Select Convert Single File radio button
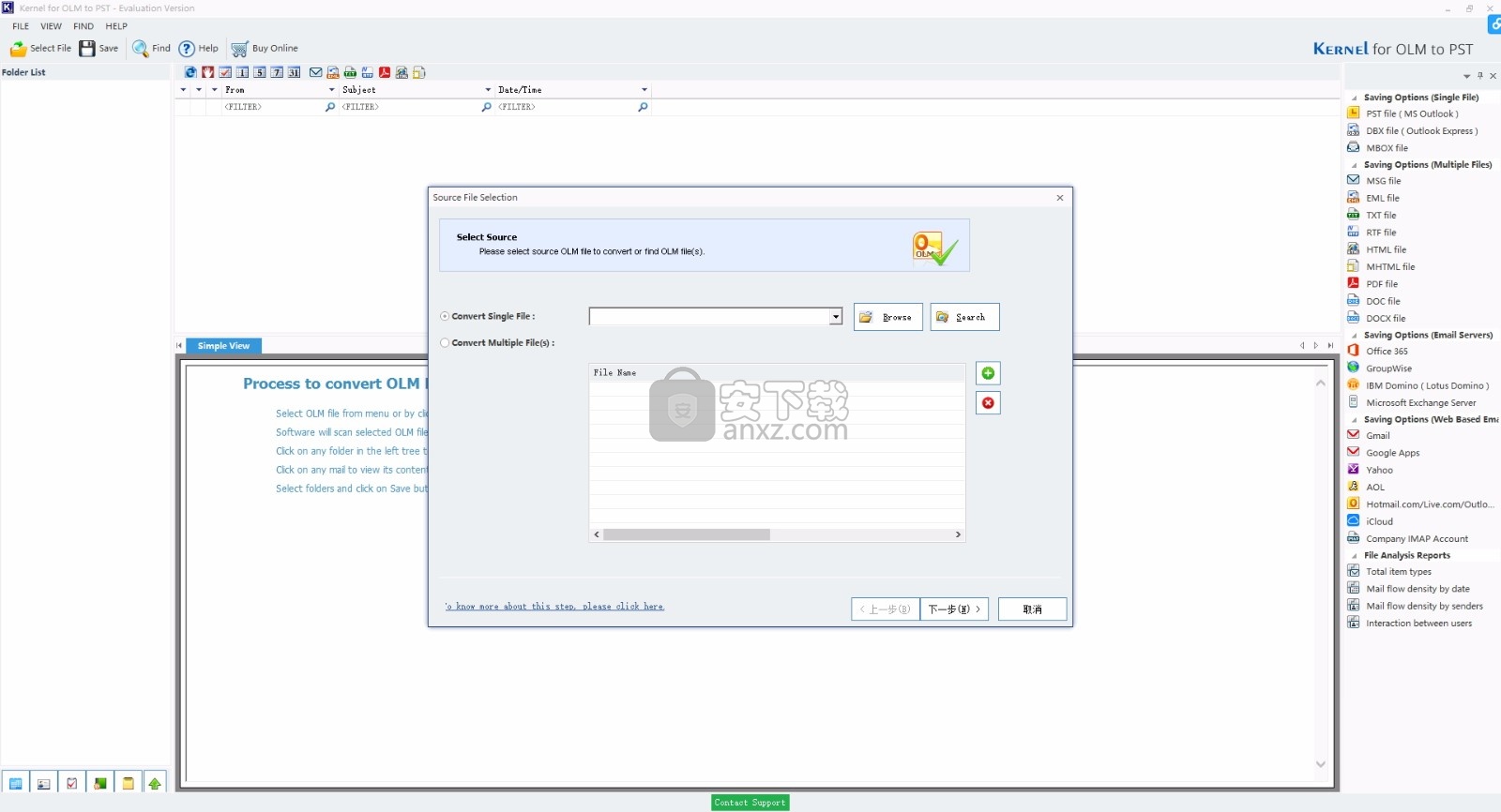The width and height of the screenshot is (1501, 812). pyautogui.click(x=445, y=316)
